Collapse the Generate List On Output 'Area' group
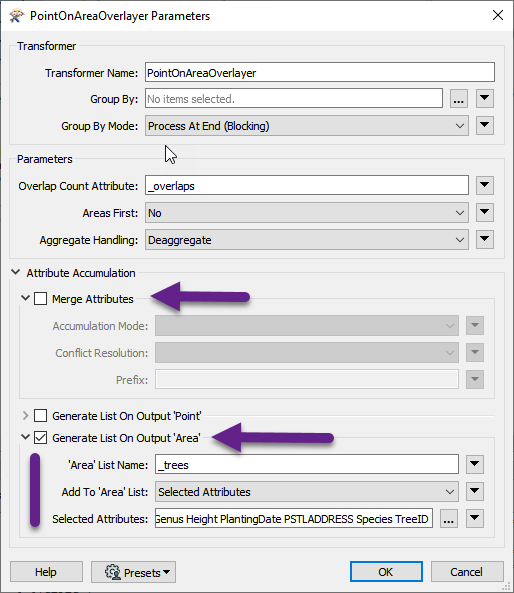Viewport: 514px width, 593px height. coord(25,437)
